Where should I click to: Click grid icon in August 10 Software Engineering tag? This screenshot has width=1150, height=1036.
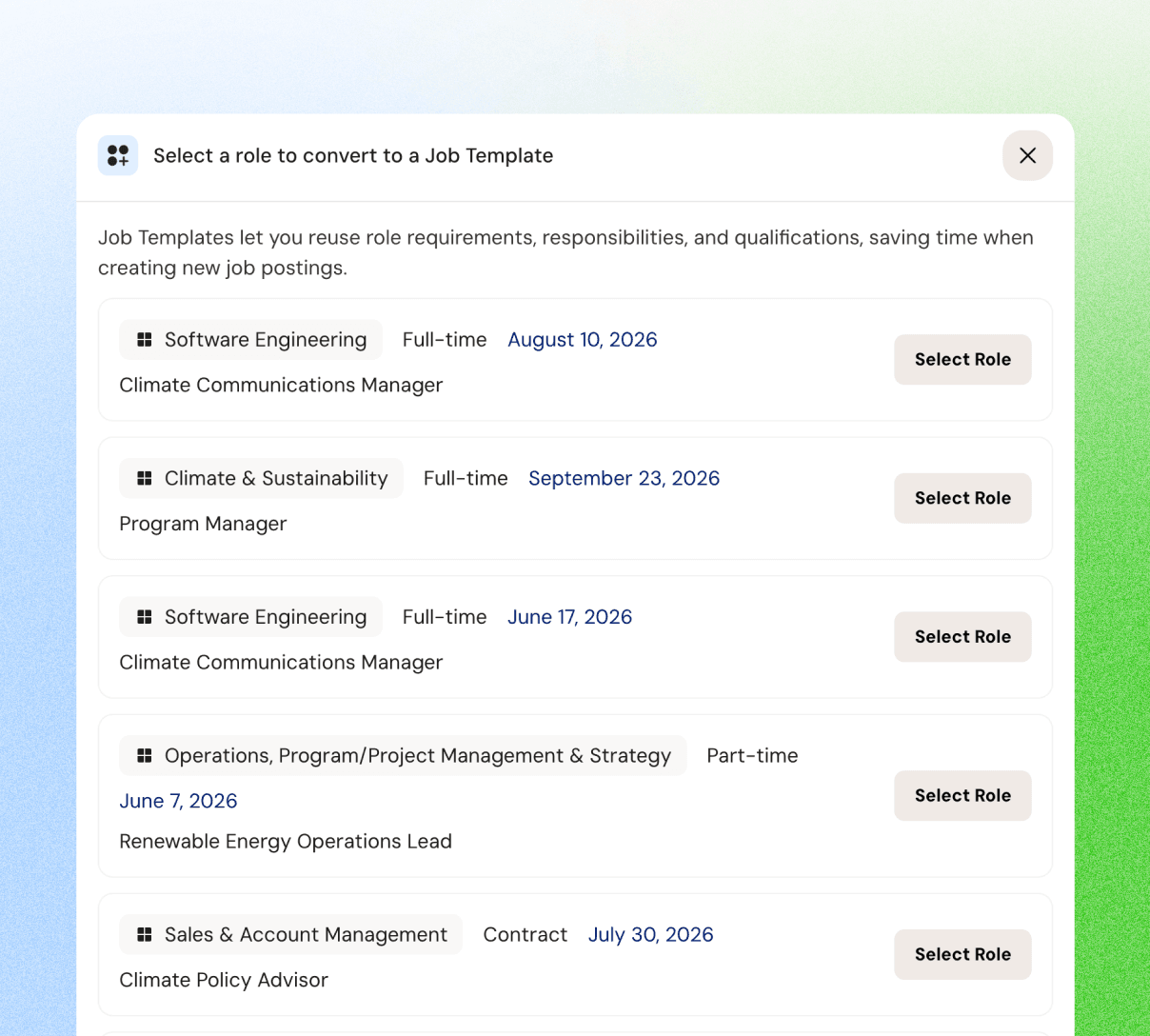tap(145, 339)
